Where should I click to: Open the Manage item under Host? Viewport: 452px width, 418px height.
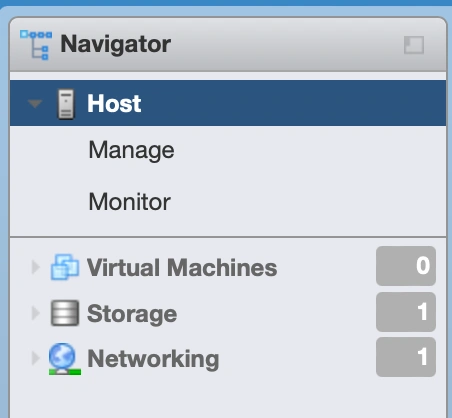(131, 150)
